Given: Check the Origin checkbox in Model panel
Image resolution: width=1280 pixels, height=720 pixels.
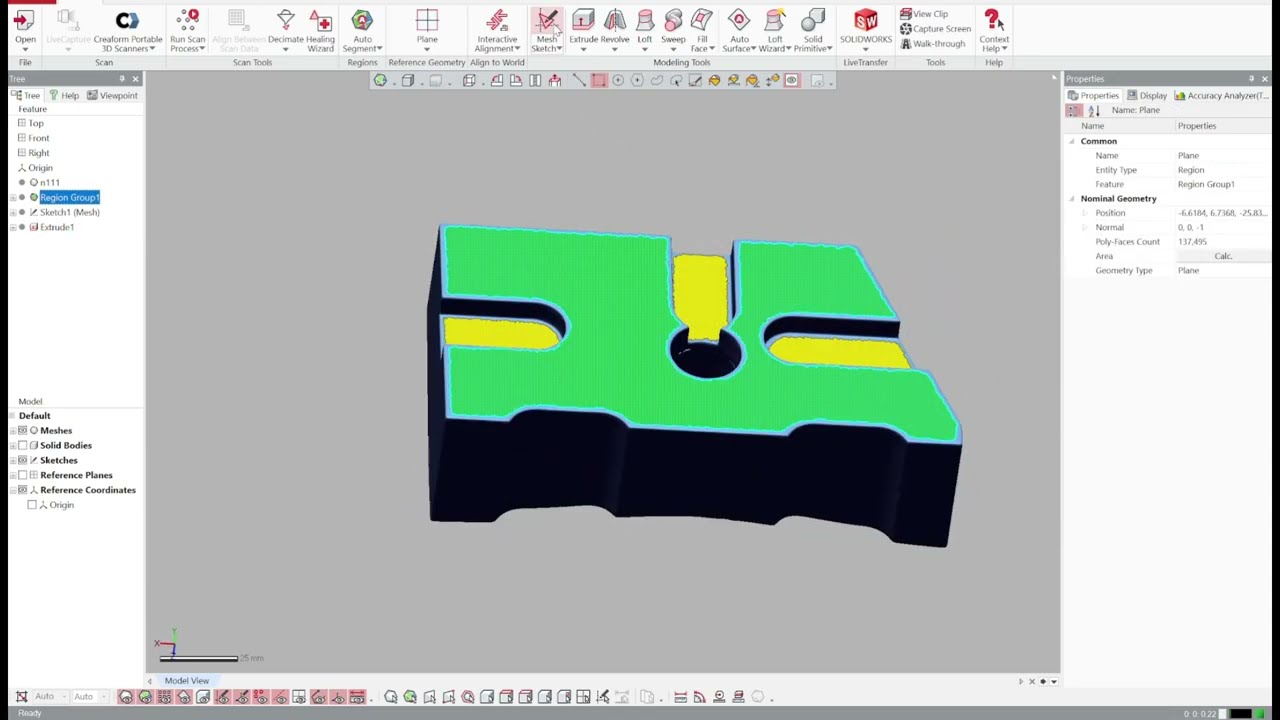Looking at the screenshot, I should [x=32, y=505].
